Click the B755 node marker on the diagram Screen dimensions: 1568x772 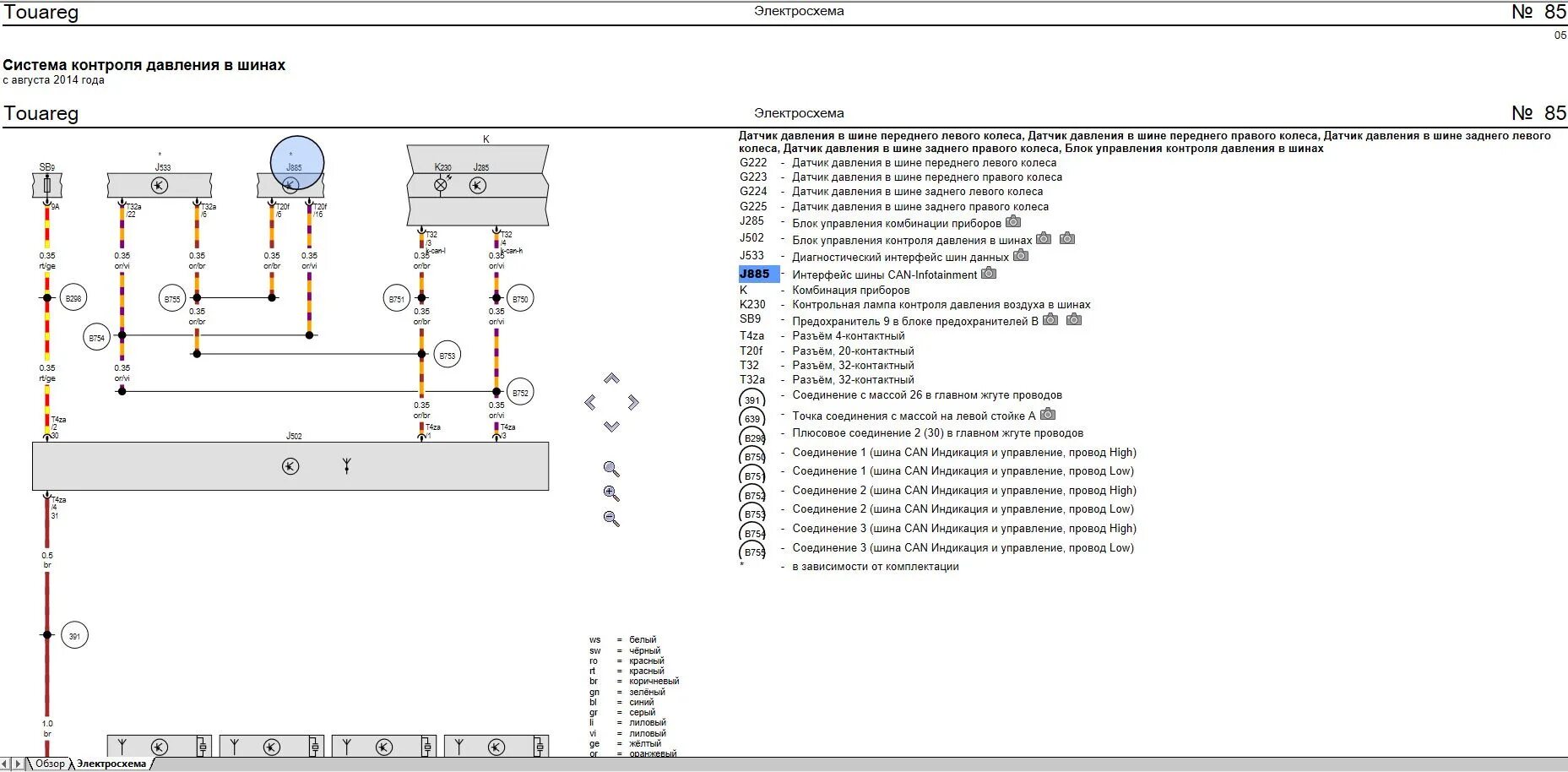coord(172,299)
